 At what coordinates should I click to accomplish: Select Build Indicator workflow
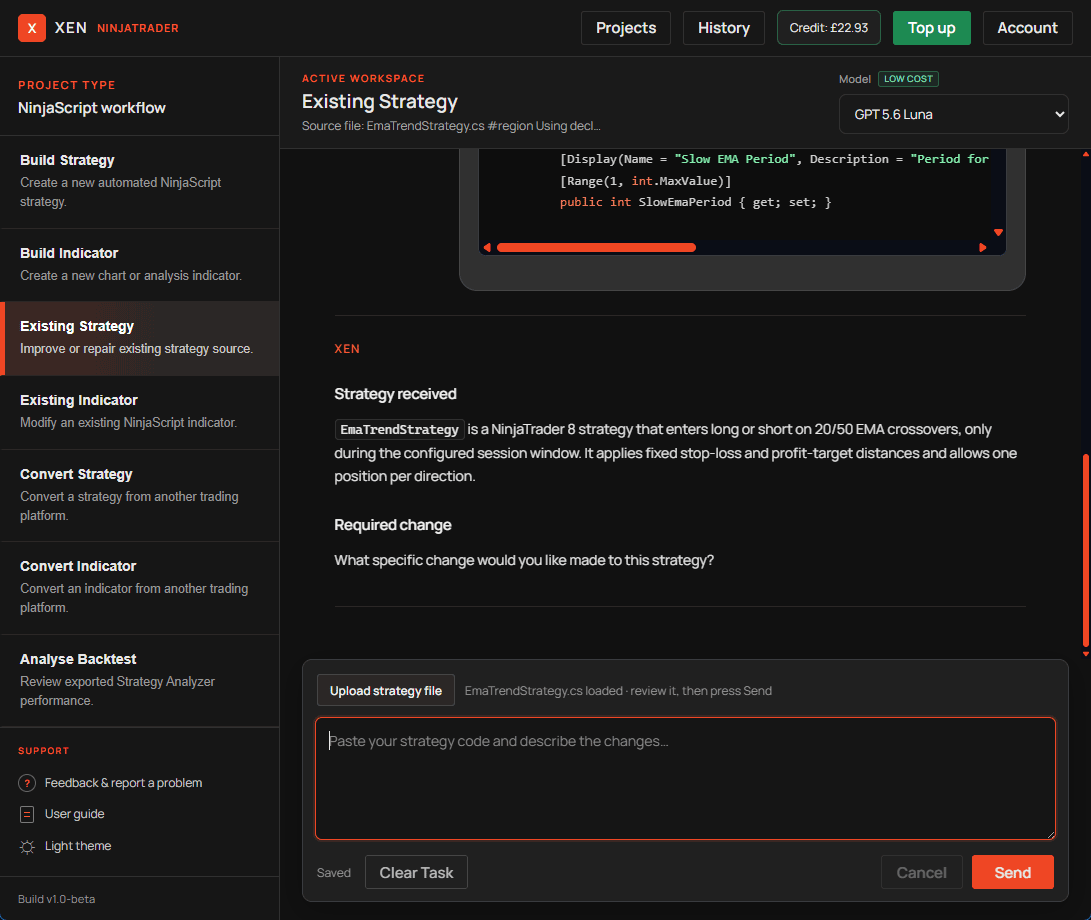coord(140,264)
